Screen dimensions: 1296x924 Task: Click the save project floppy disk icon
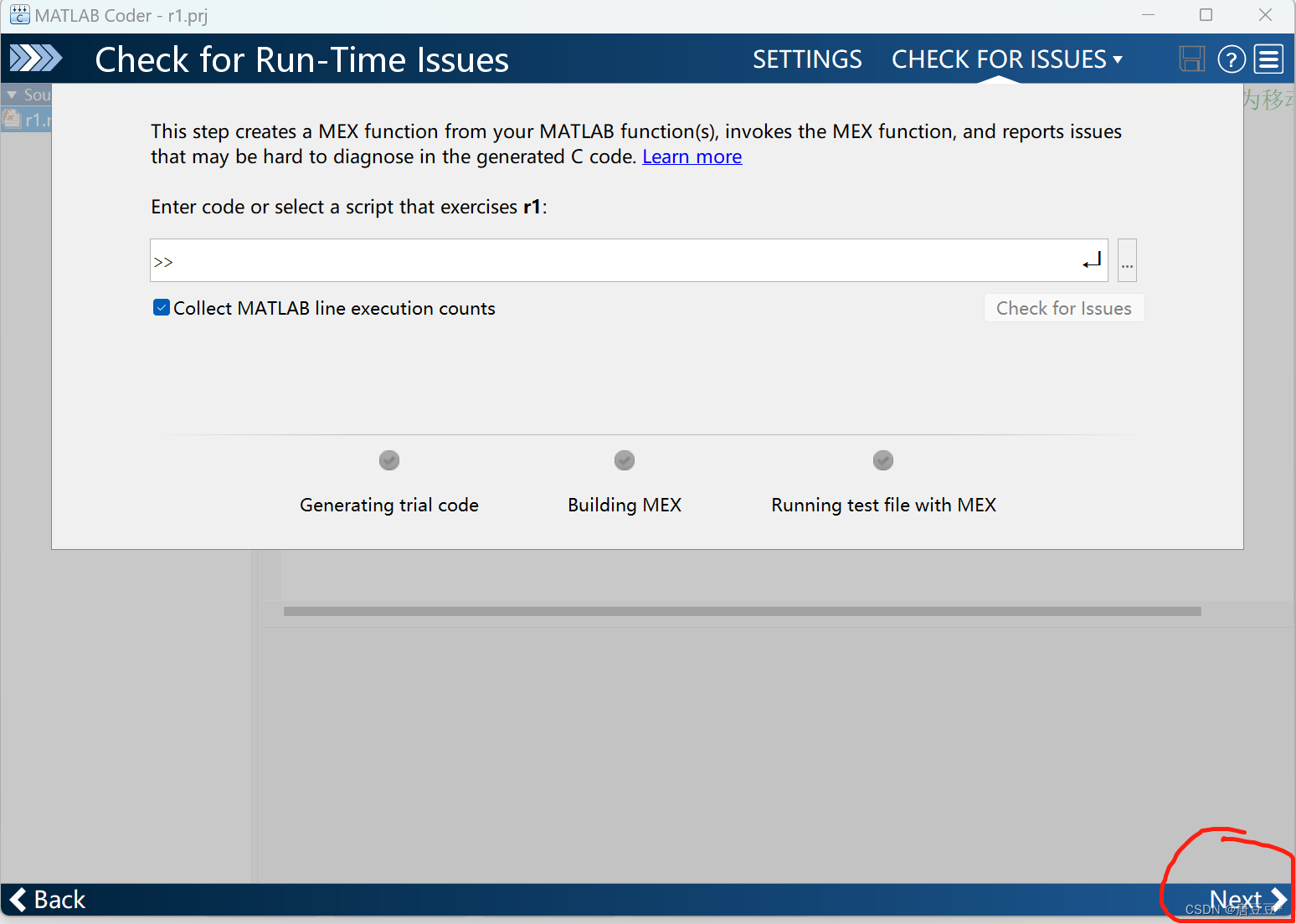(1191, 59)
